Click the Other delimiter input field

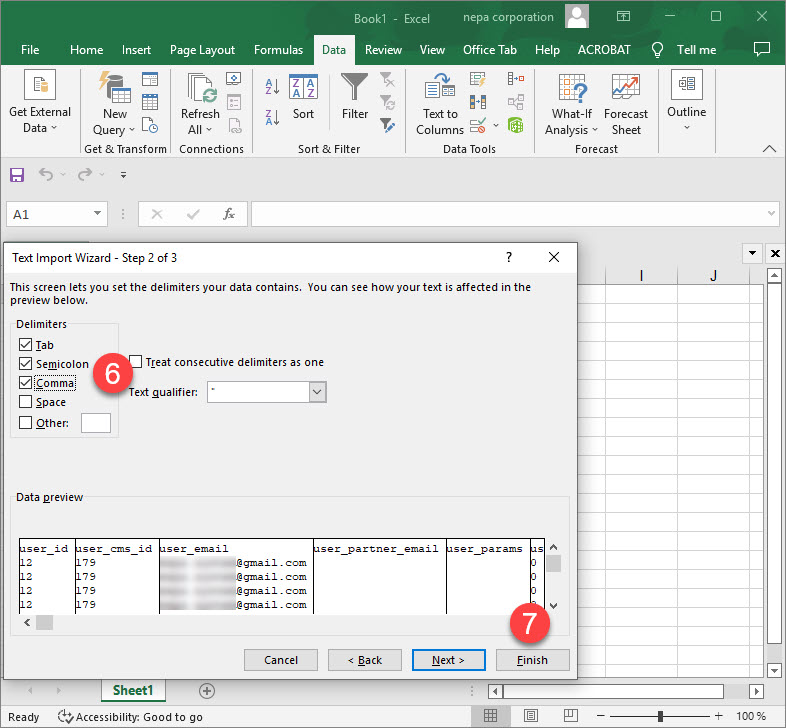tap(96, 423)
